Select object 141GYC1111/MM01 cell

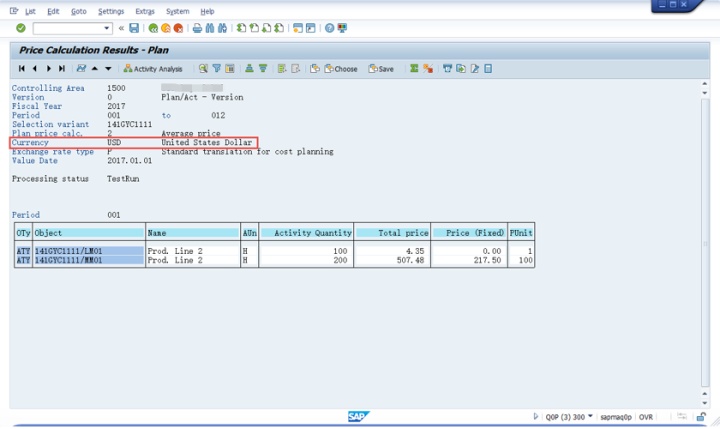point(89,260)
